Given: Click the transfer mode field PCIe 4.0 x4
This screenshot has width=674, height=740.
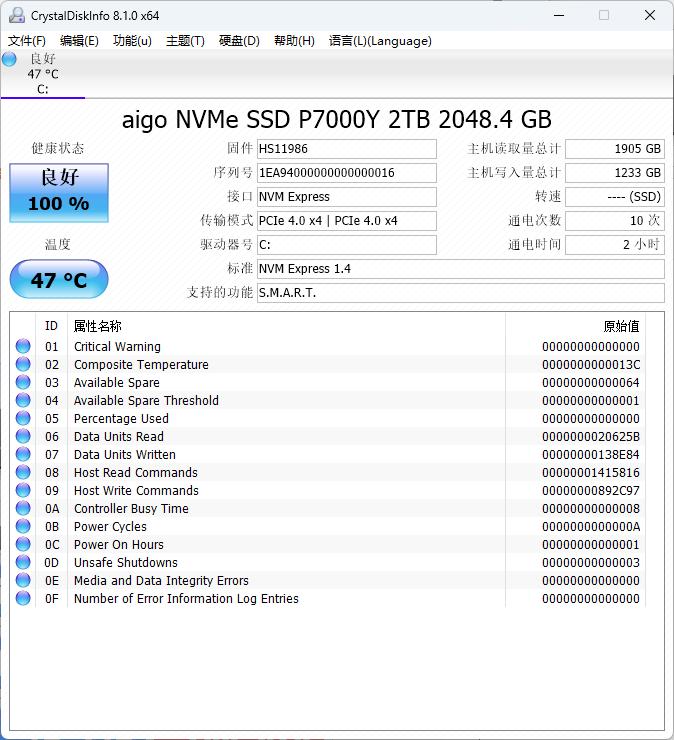Looking at the screenshot, I should pos(346,221).
